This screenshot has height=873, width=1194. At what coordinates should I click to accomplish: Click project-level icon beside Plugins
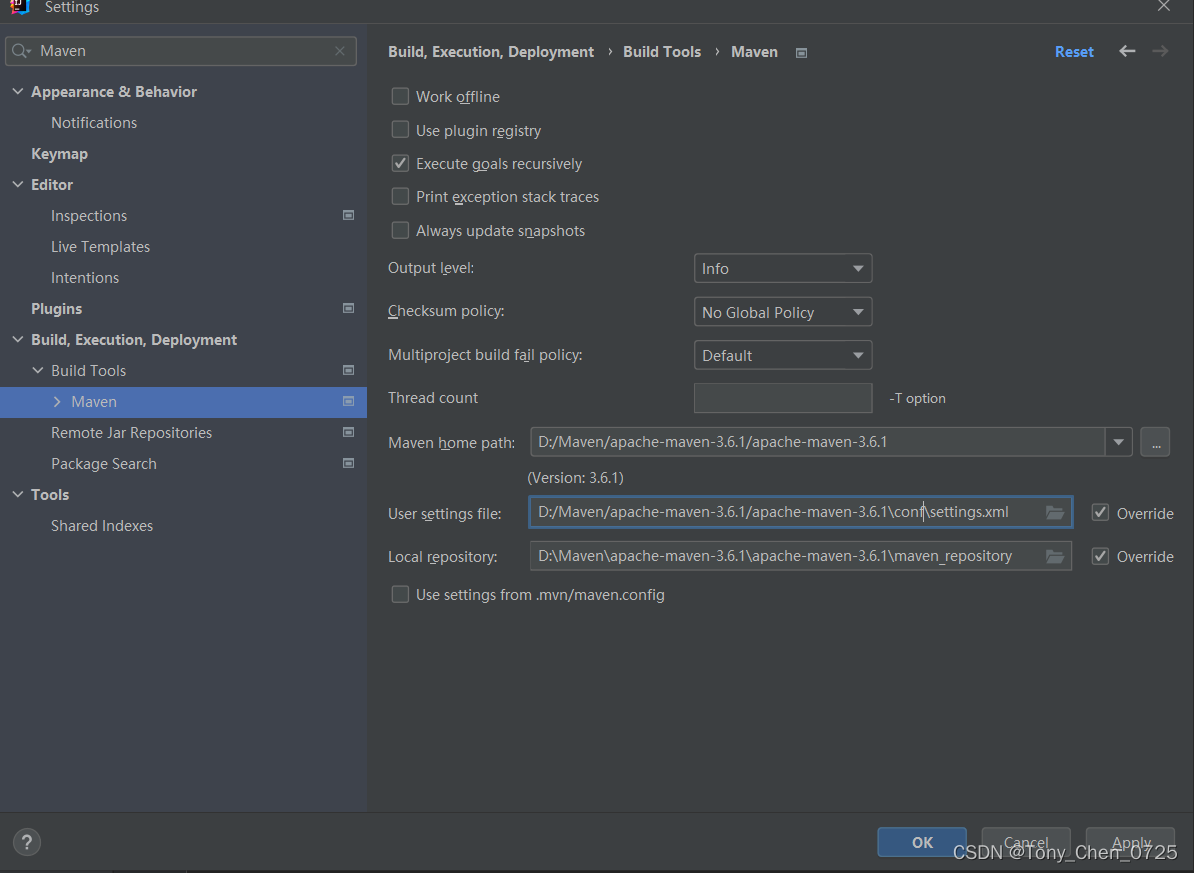point(348,309)
